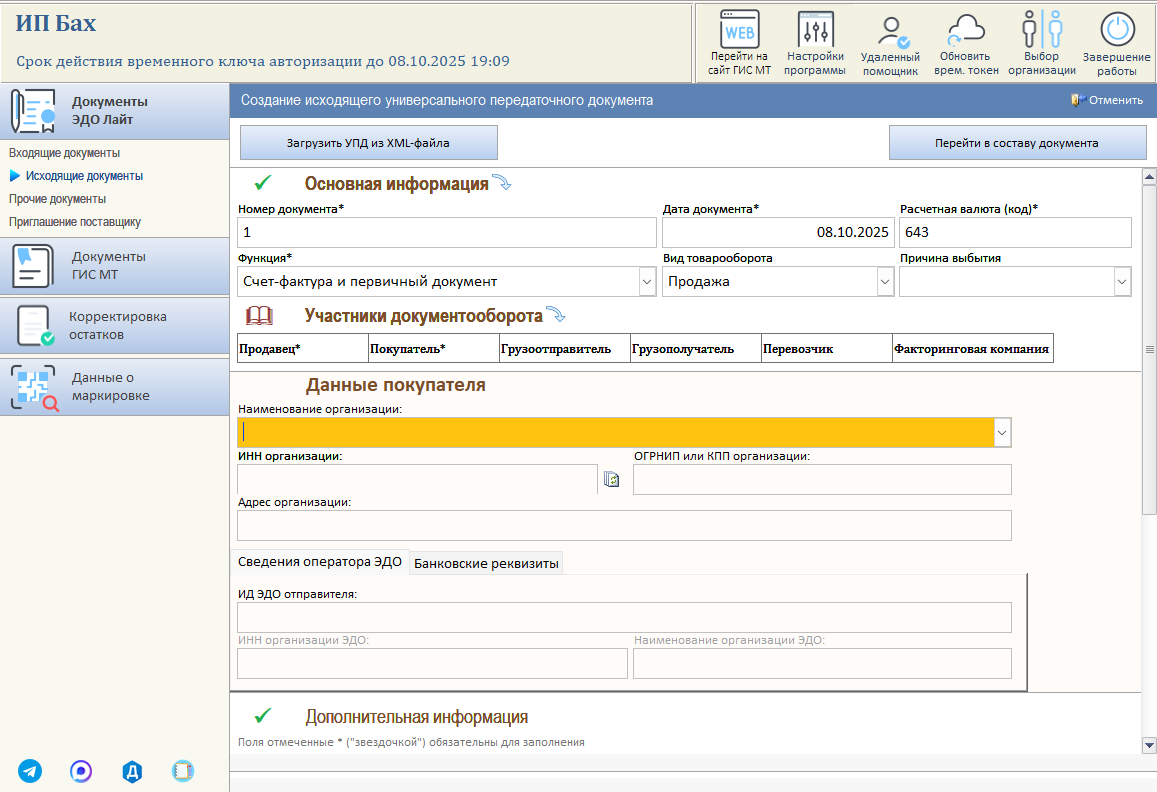Select the Покупатель* participant tab
Viewport: 1157px width, 792px height.
tap(434, 348)
